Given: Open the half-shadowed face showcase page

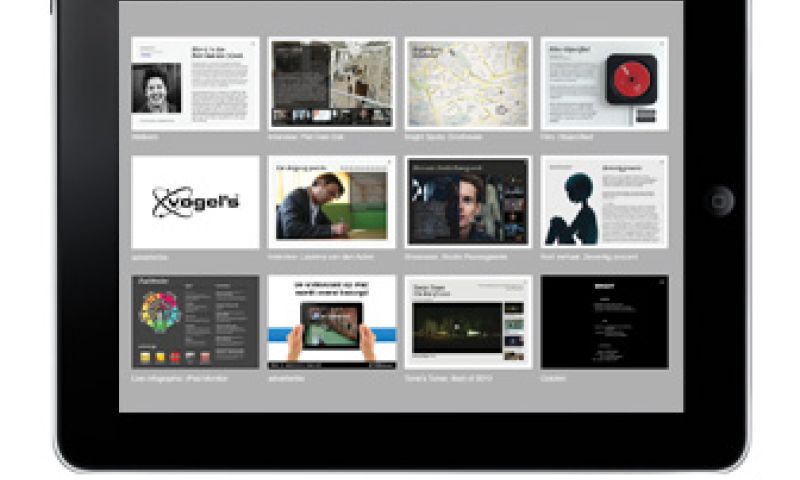Looking at the screenshot, I should [468, 203].
